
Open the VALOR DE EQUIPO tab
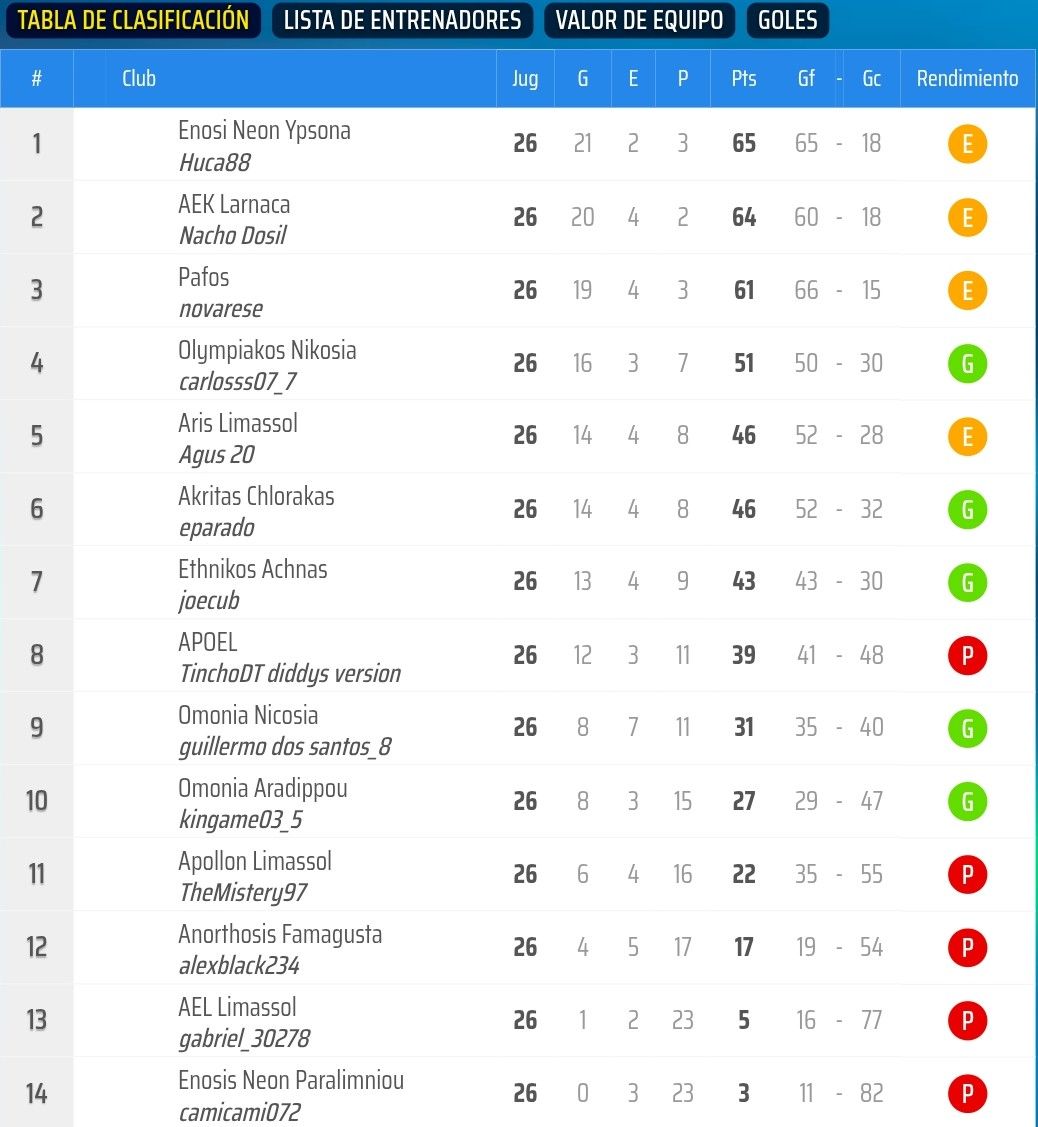[x=639, y=20]
